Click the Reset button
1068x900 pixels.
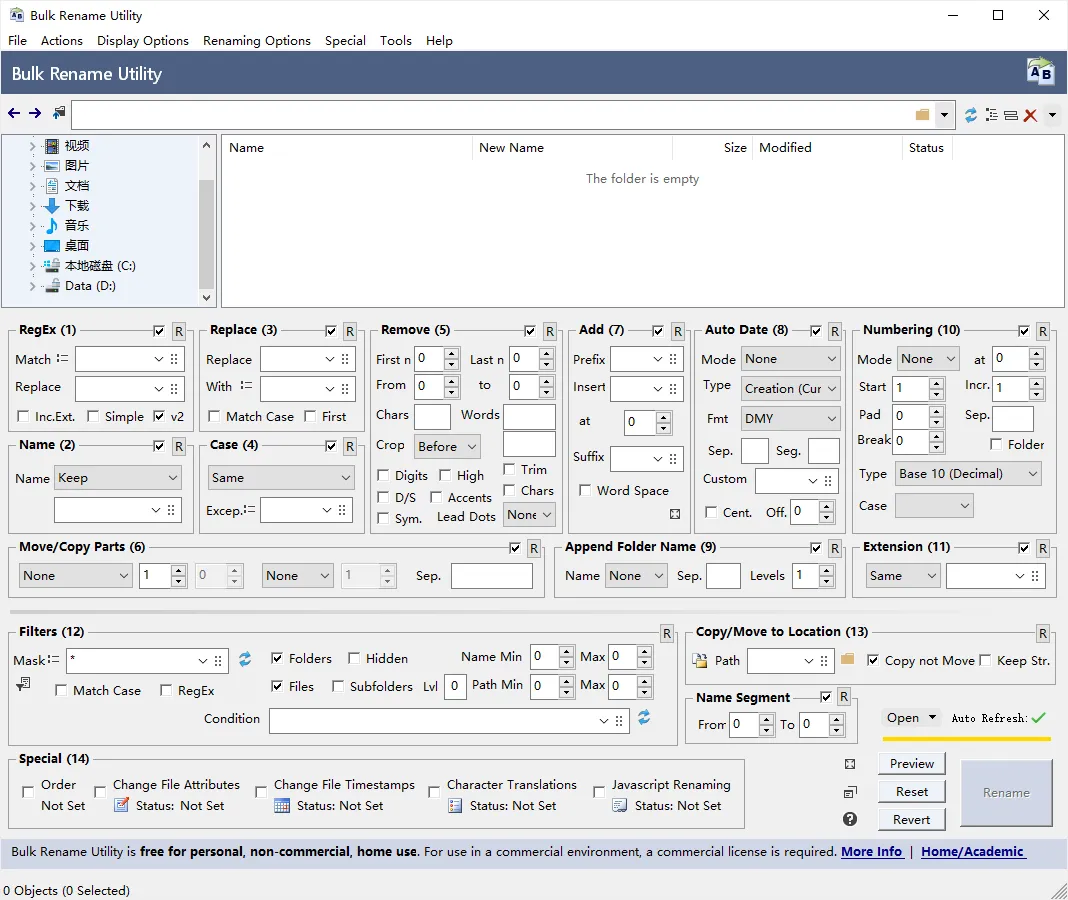pos(911,792)
